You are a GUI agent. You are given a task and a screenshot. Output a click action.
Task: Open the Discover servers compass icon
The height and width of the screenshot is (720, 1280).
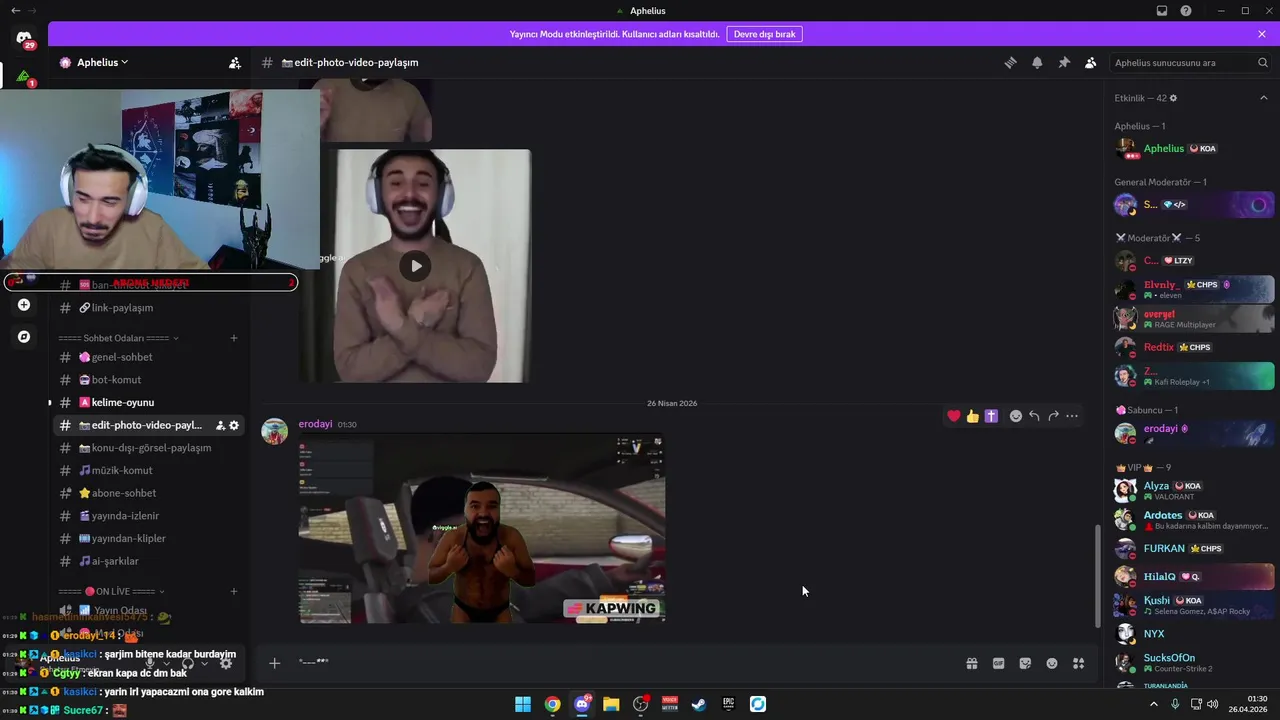tap(24, 337)
